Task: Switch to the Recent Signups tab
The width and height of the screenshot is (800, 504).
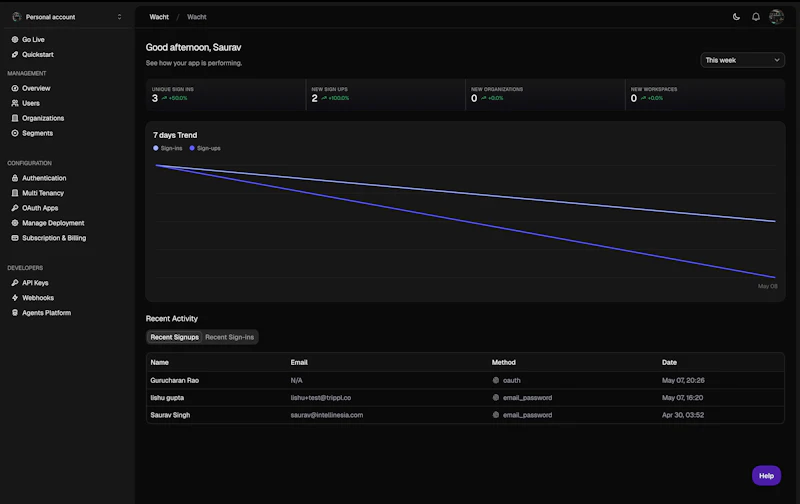Action: click(x=174, y=337)
